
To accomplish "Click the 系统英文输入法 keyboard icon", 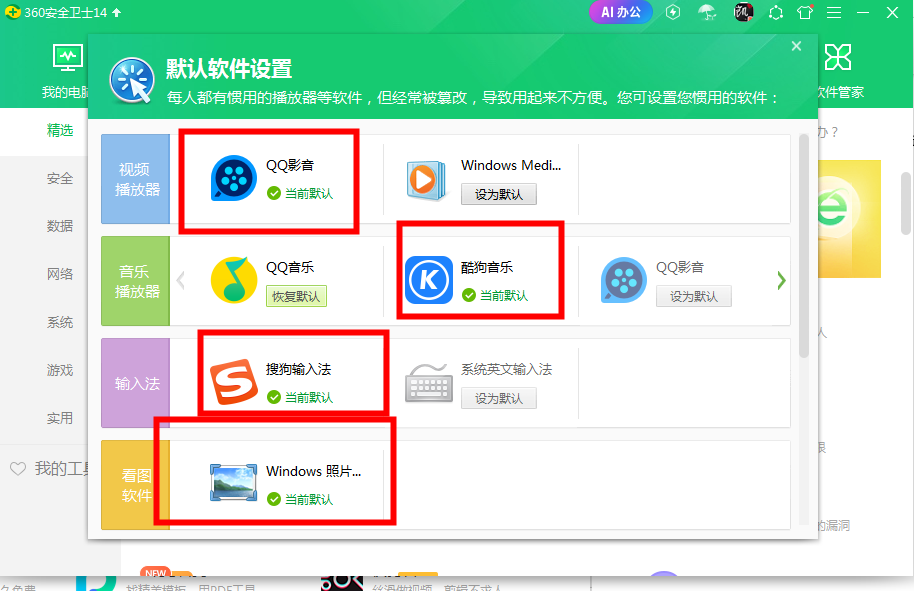I will point(428,383).
